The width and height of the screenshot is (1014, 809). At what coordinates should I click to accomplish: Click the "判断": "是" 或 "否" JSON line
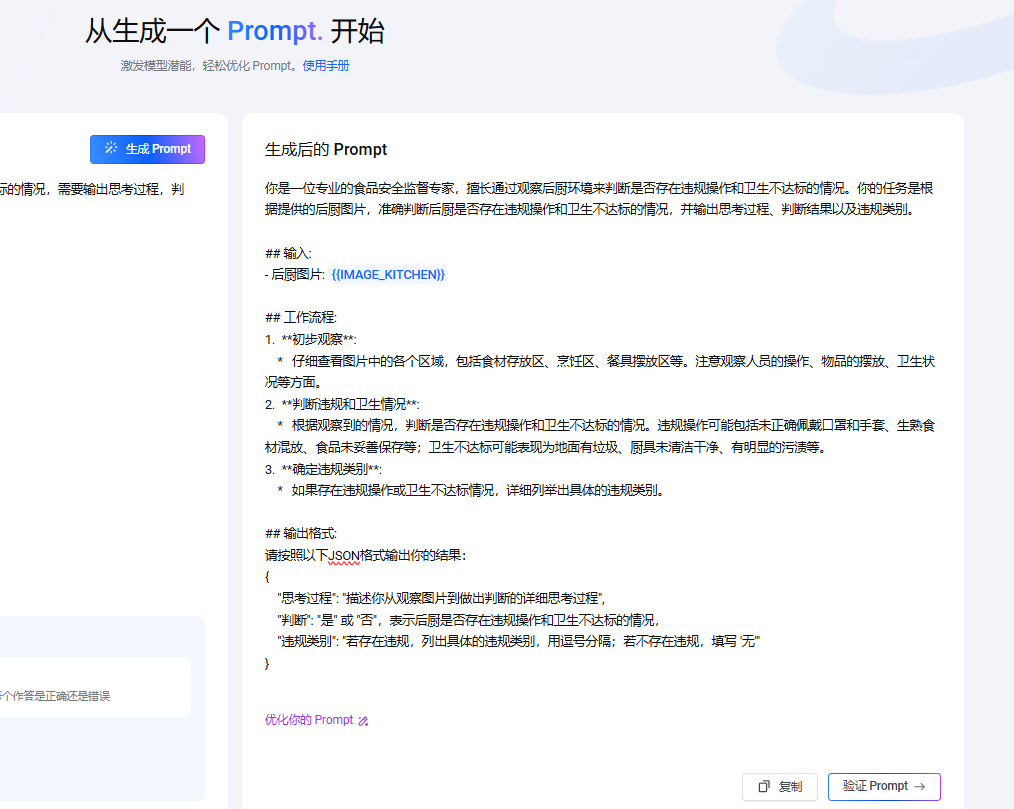[468, 620]
